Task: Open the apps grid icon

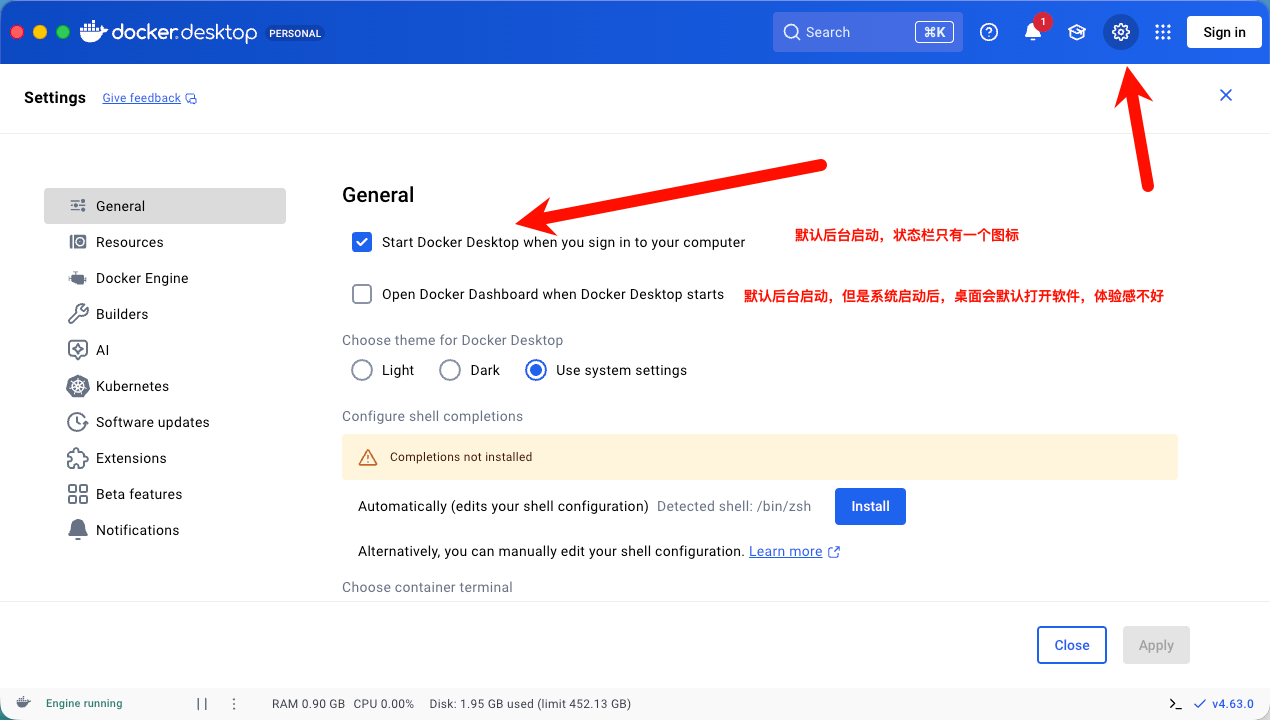Action: click(x=1163, y=32)
